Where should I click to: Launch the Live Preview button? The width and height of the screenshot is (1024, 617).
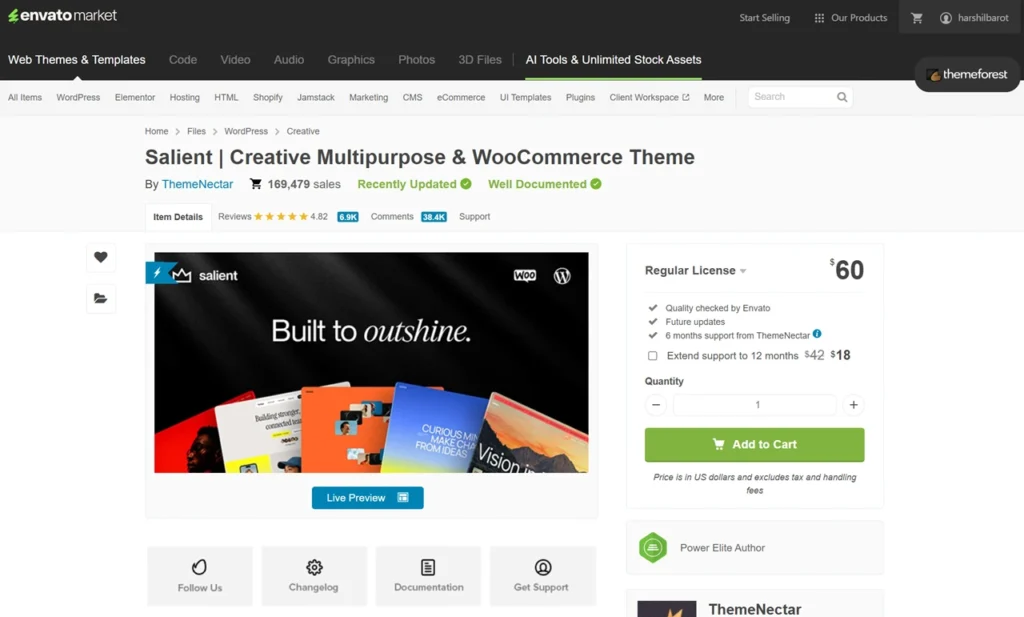pos(368,498)
